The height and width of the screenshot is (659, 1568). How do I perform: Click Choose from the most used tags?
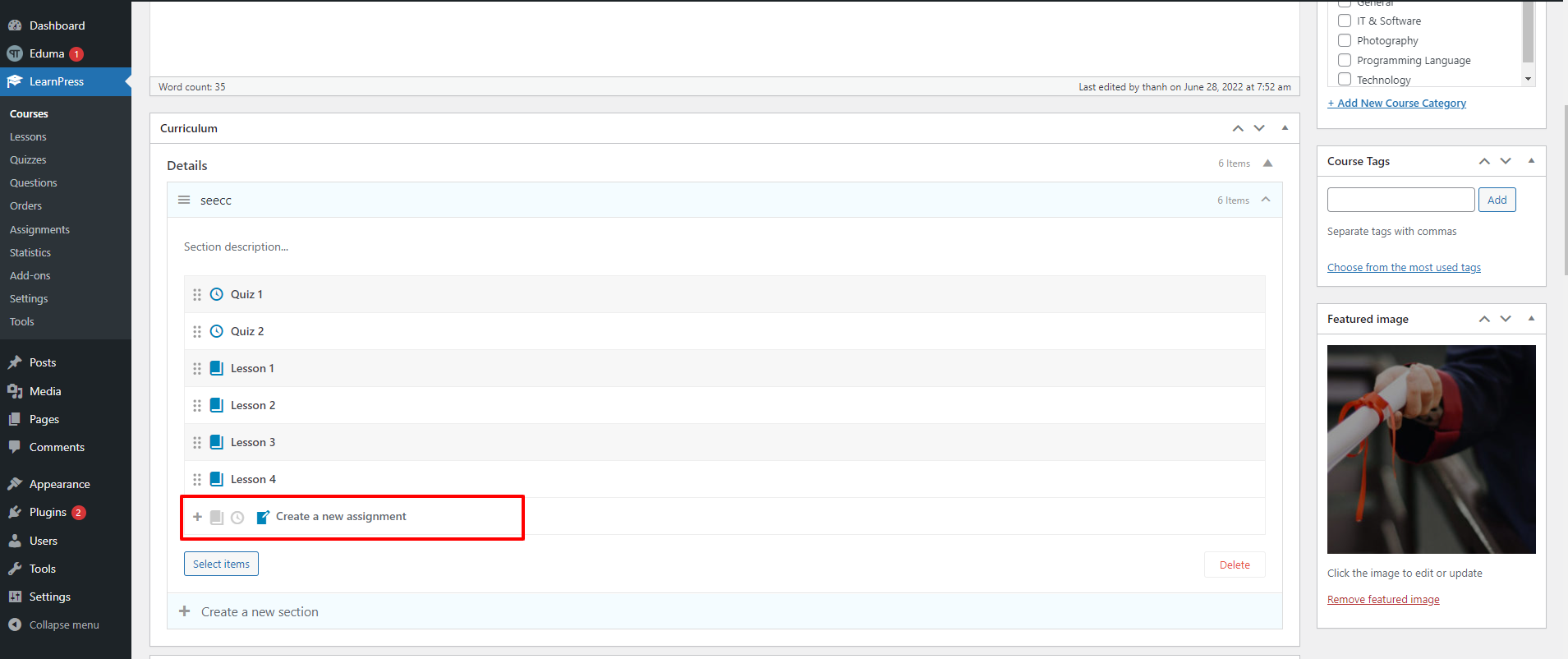click(1404, 267)
